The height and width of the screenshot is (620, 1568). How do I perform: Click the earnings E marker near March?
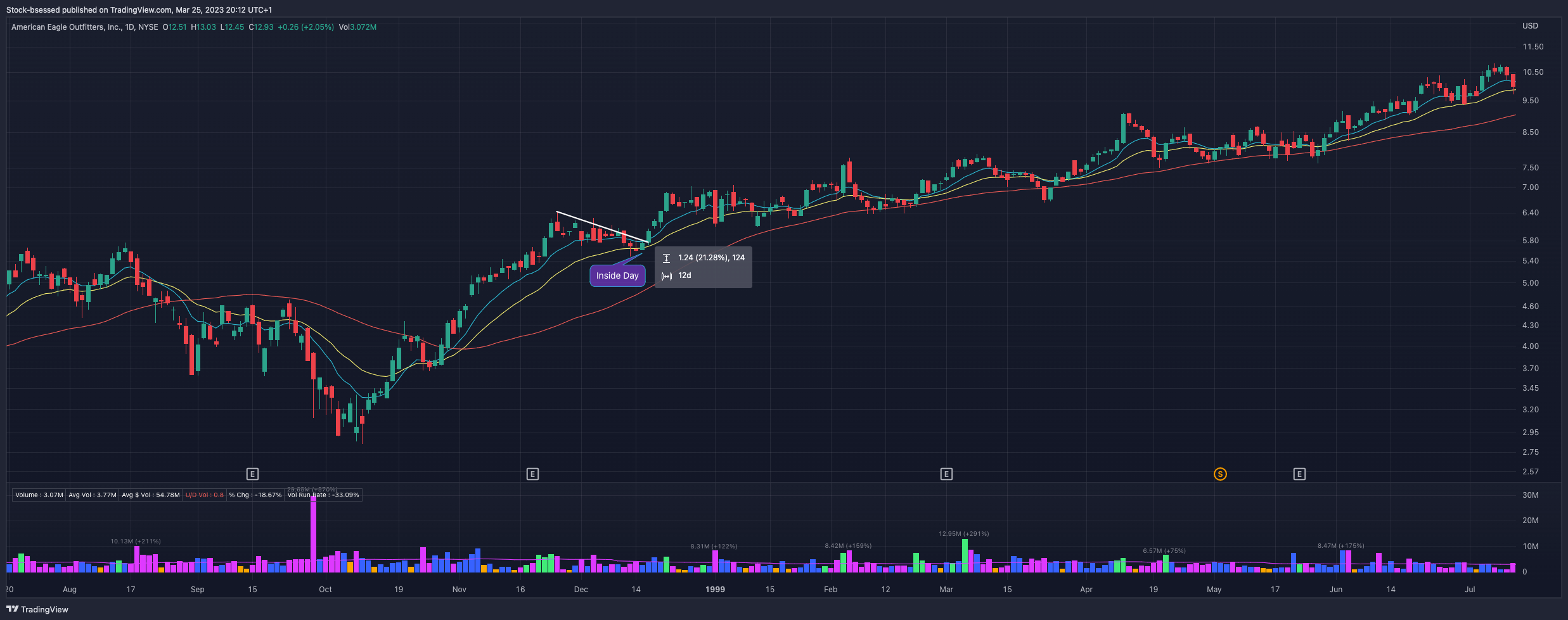[947, 473]
